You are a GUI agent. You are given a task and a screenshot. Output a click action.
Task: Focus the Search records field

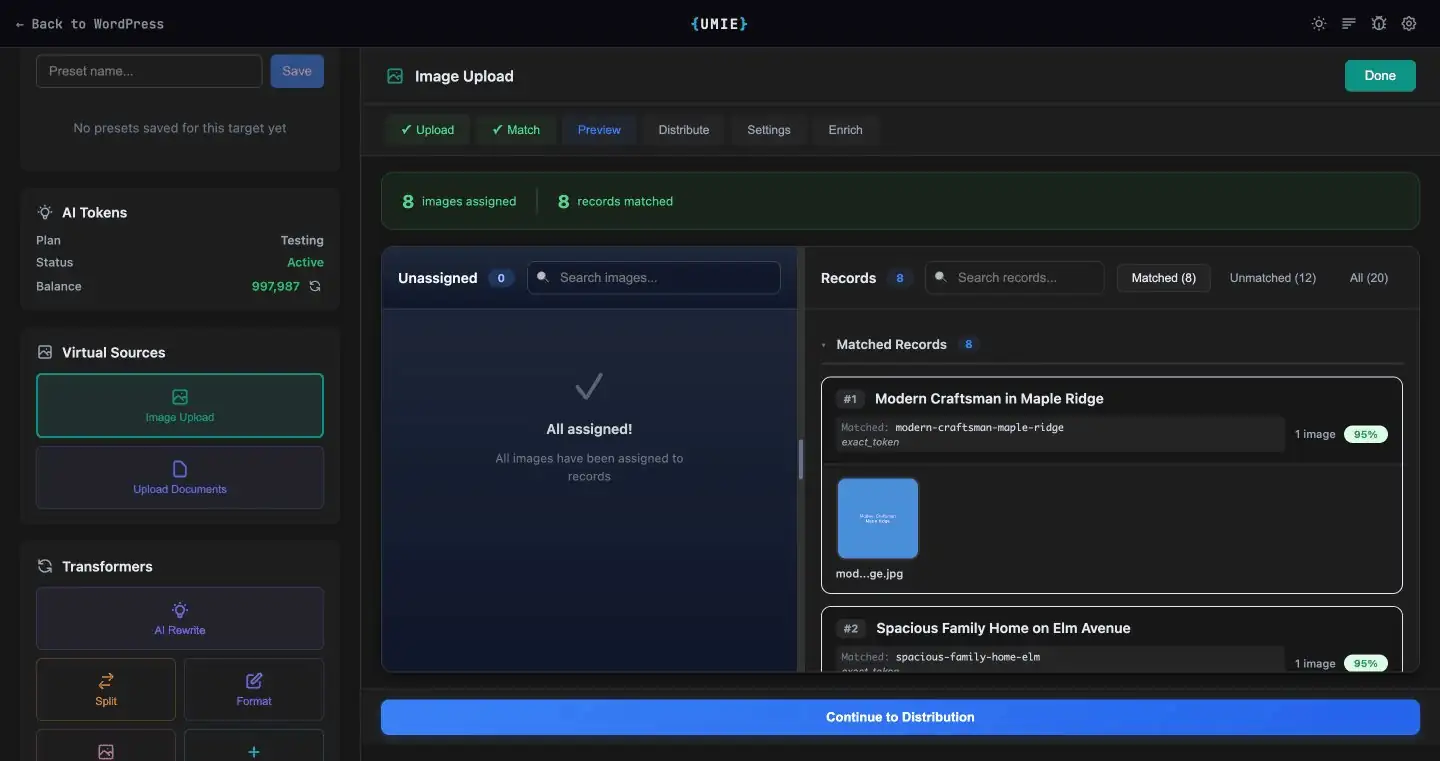[1015, 278]
